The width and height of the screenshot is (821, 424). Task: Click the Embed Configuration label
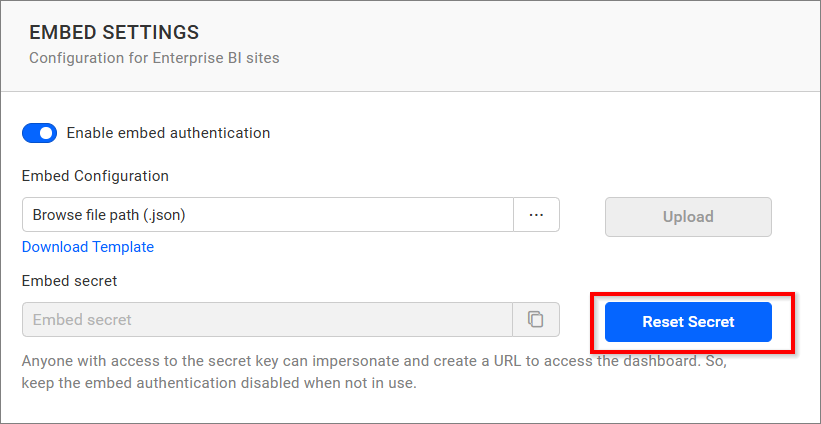coord(95,176)
